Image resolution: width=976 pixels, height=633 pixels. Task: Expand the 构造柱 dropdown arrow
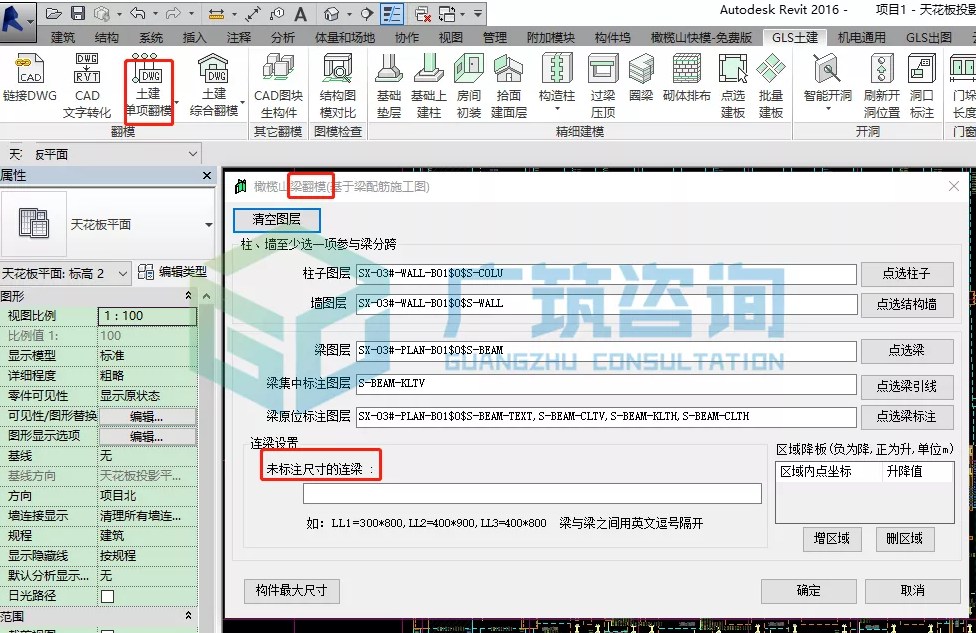(557, 109)
